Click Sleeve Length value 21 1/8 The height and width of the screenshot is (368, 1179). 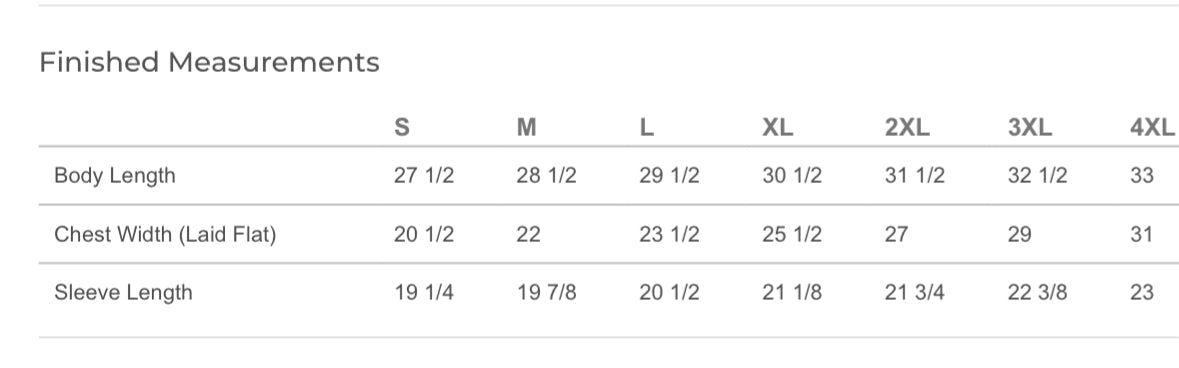[x=793, y=292]
